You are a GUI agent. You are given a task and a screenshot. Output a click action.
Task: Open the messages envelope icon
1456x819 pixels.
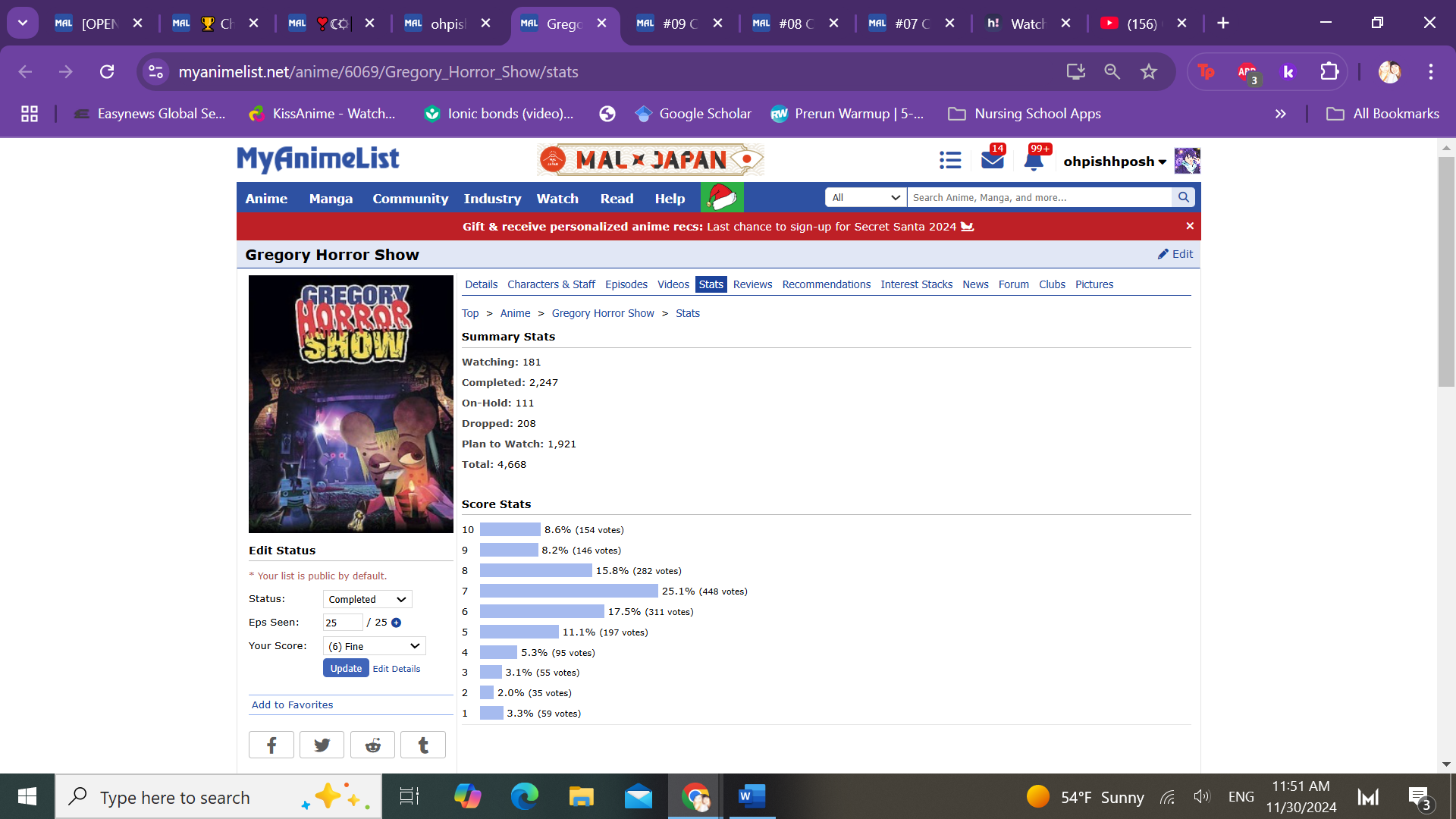click(x=992, y=161)
